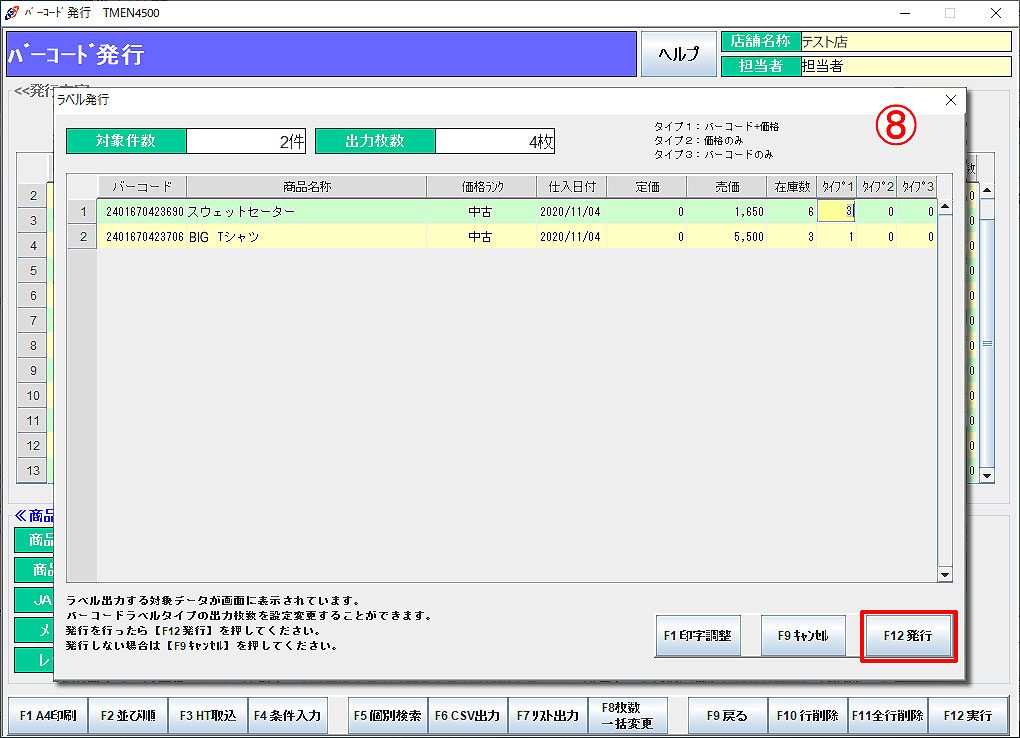Click the 商品名称 column header

tap(306, 187)
